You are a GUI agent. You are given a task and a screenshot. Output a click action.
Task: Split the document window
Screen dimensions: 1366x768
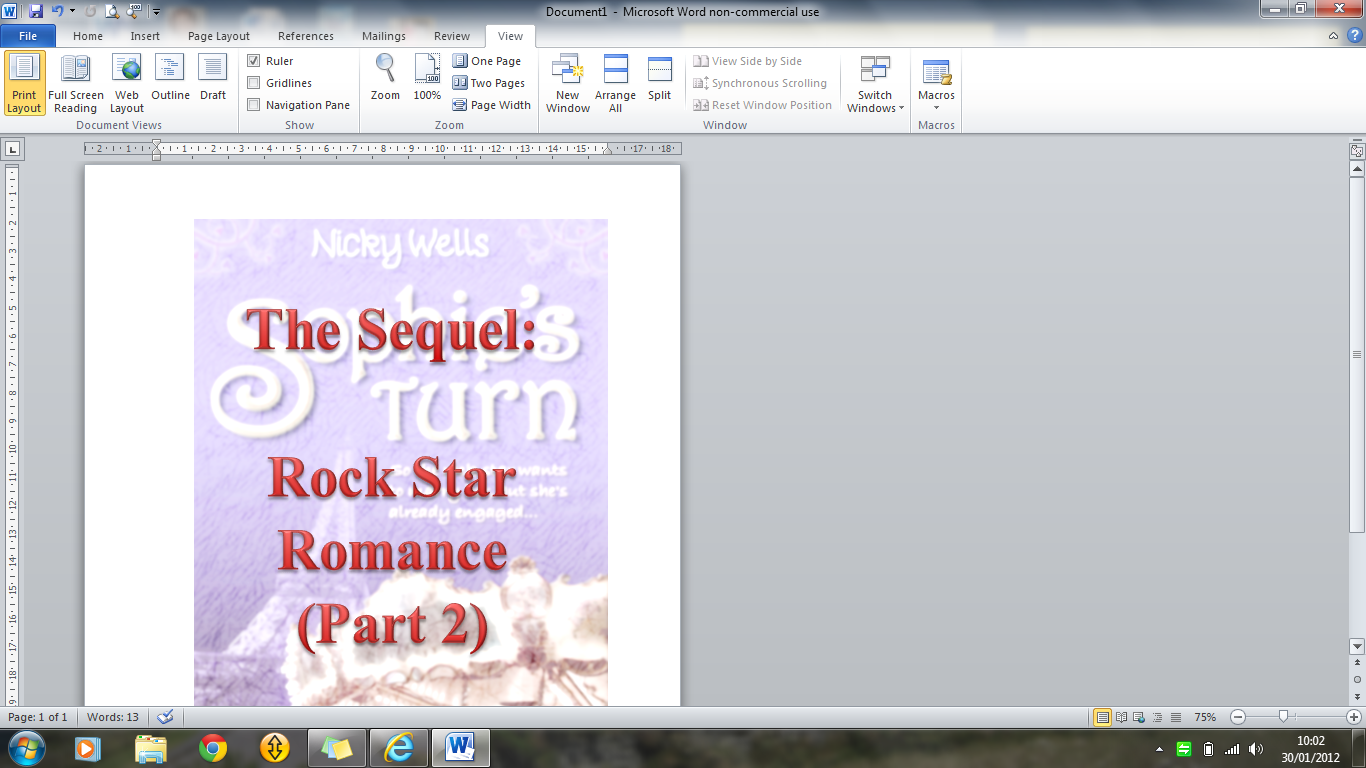click(659, 78)
